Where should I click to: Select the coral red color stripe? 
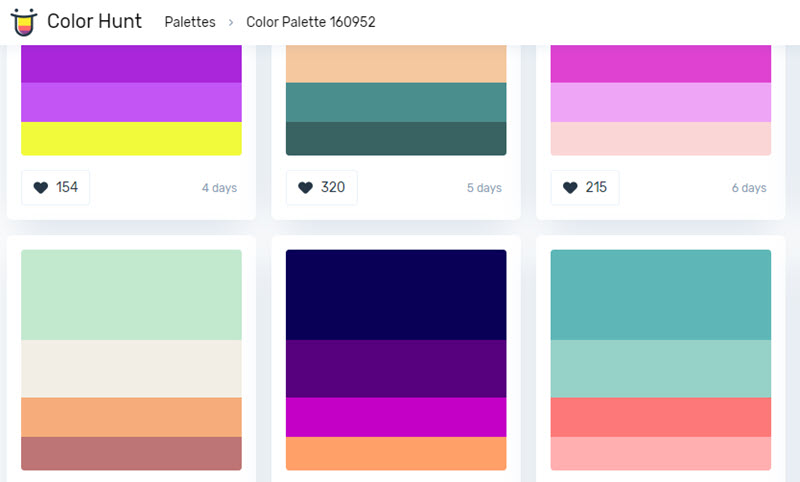(x=661, y=417)
